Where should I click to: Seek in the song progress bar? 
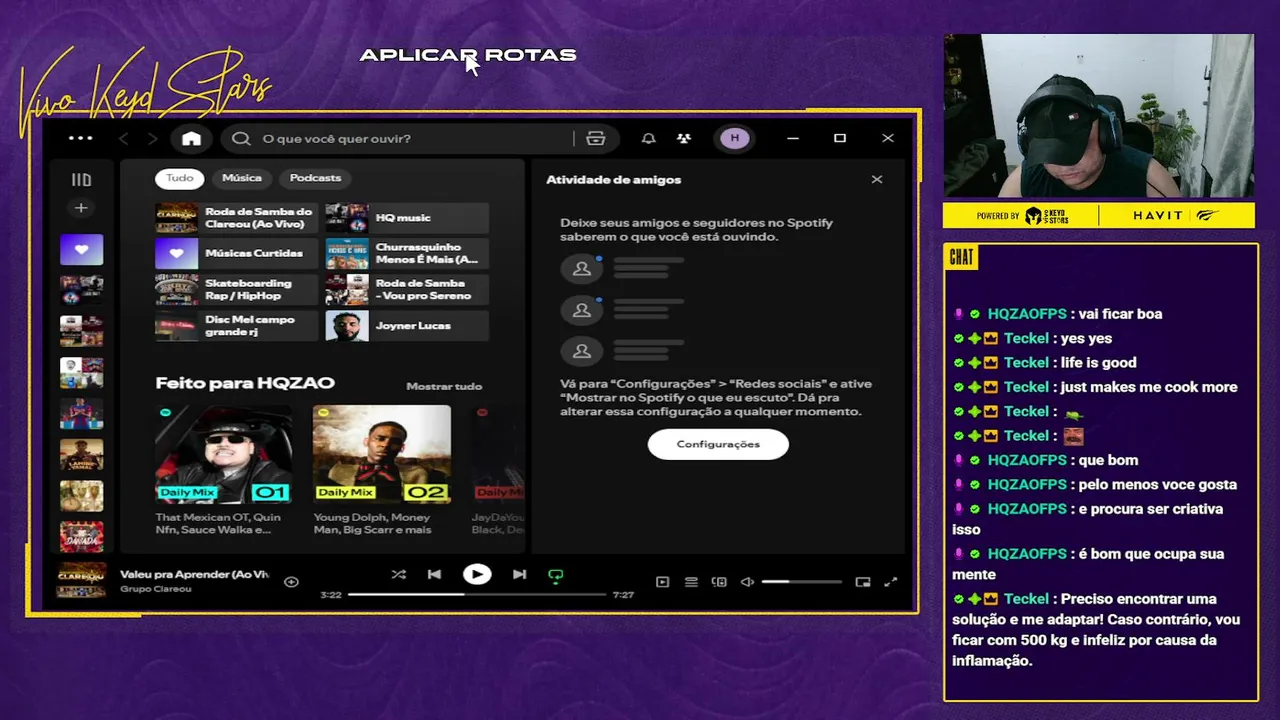477,595
